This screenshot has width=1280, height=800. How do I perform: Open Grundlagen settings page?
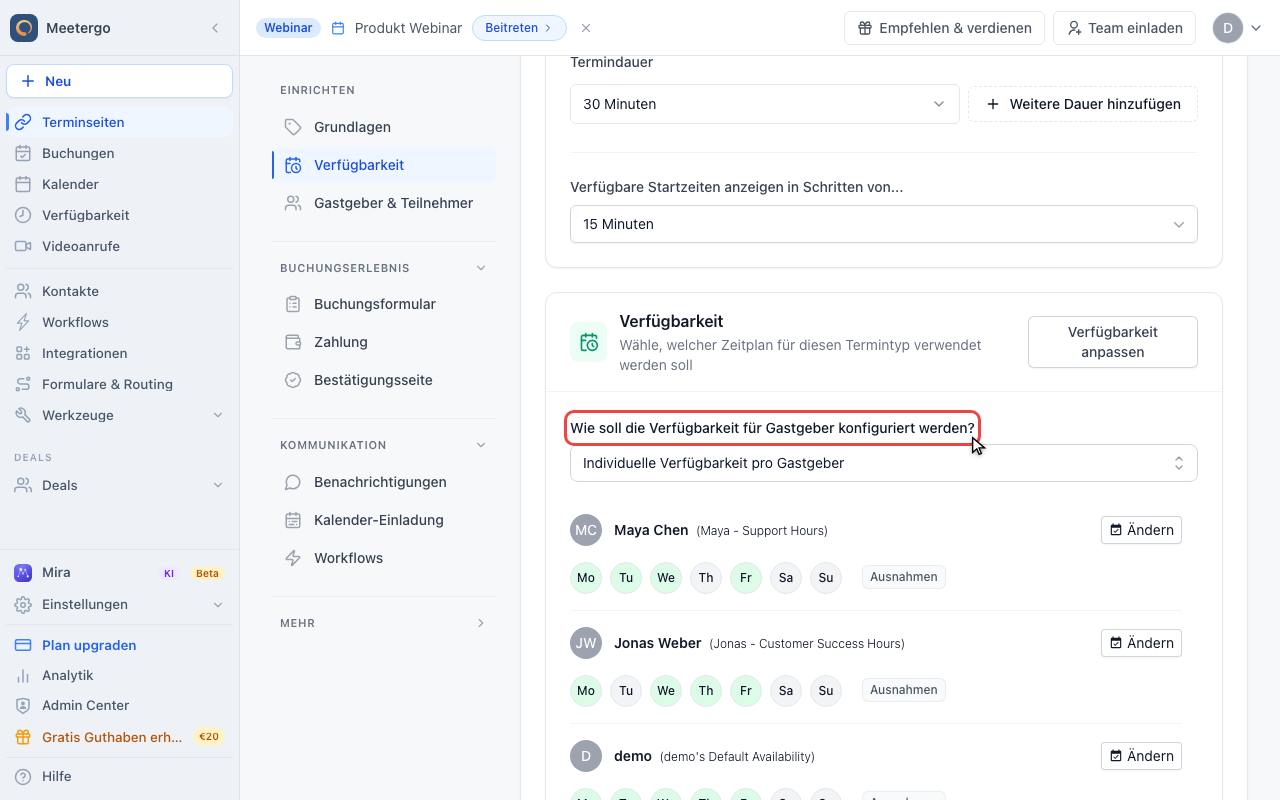tap(384, 127)
